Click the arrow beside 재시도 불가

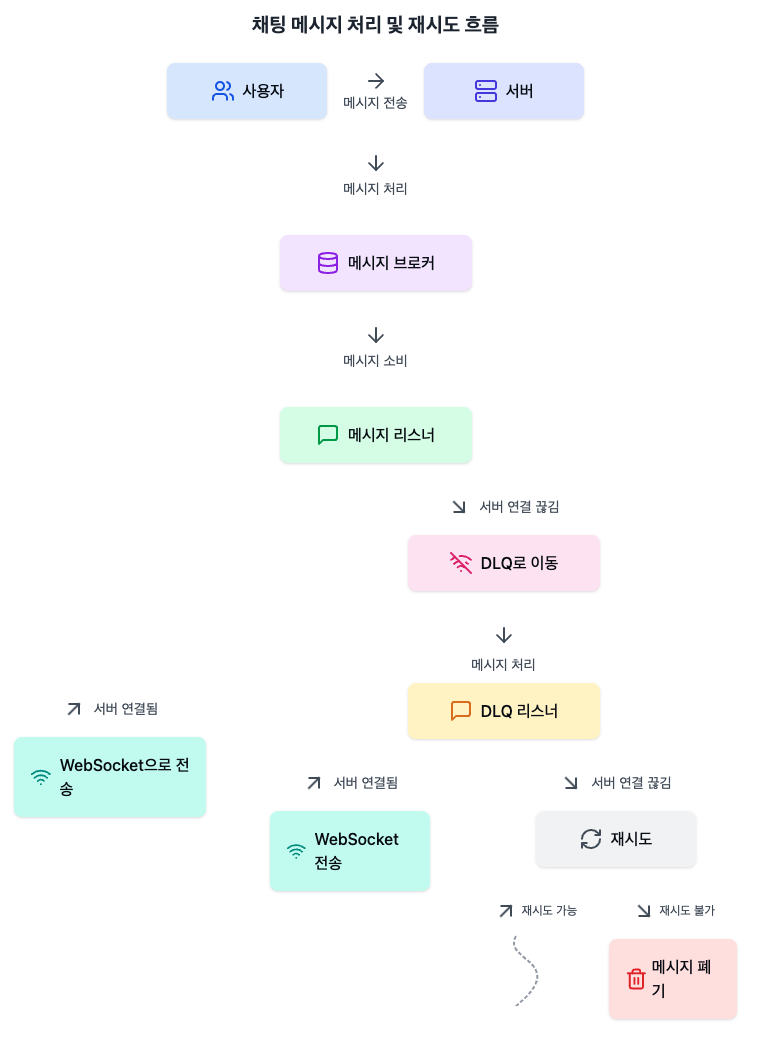point(644,911)
